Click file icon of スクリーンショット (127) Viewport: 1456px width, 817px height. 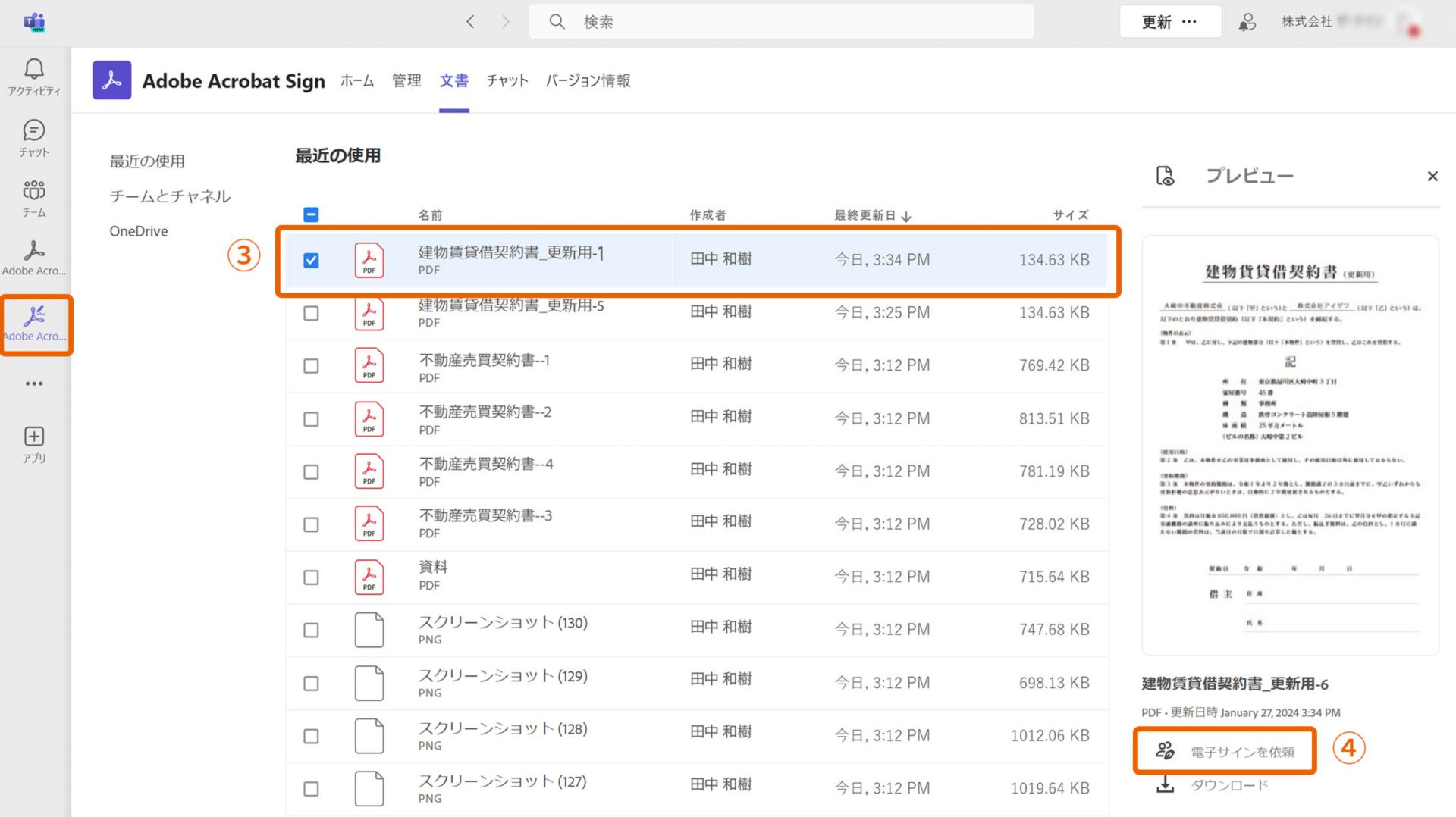(x=369, y=788)
